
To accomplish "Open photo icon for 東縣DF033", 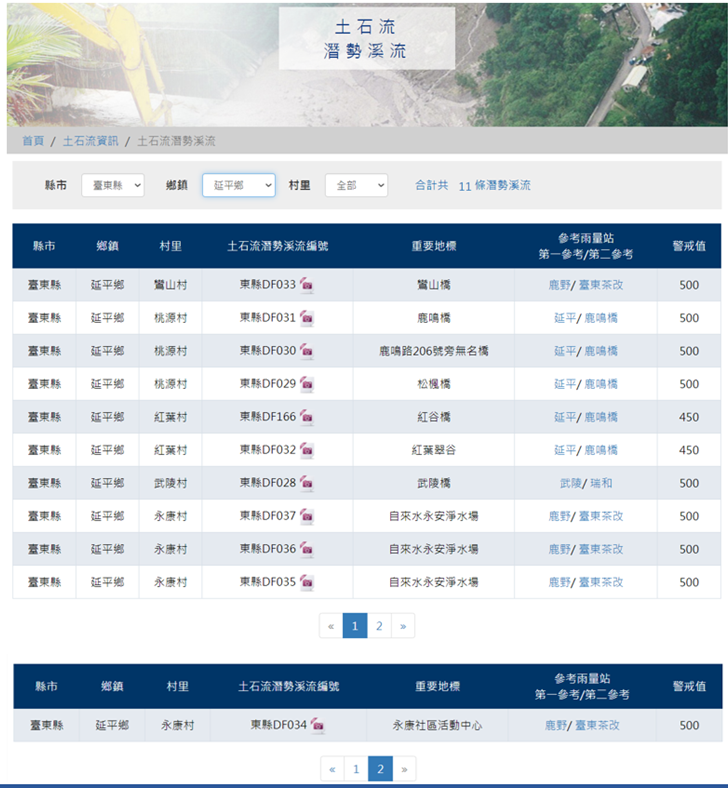I will click(307, 285).
